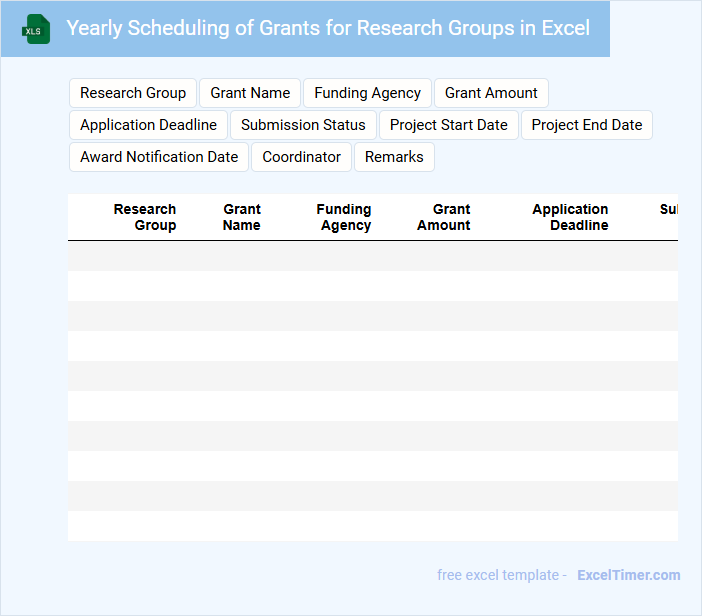Click the Funding Agency tag
Image resolution: width=702 pixels, height=616 pixels.
(x=367, y=93)
